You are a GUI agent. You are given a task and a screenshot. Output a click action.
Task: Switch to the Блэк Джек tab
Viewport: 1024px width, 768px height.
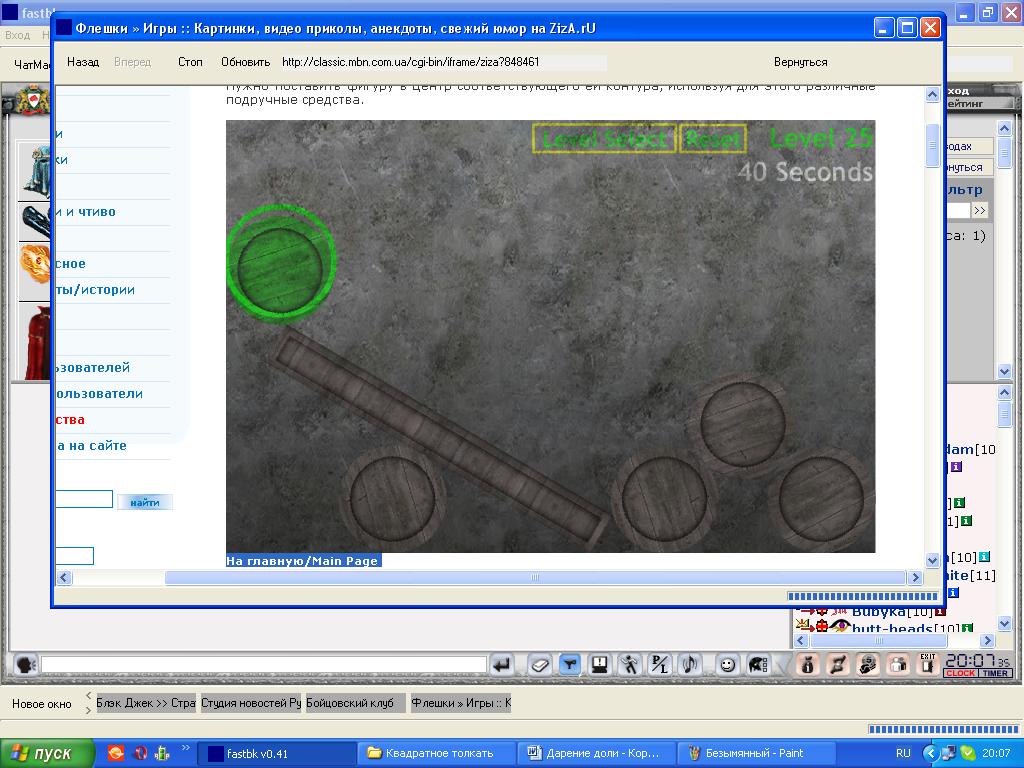click(x=146, y=703)
